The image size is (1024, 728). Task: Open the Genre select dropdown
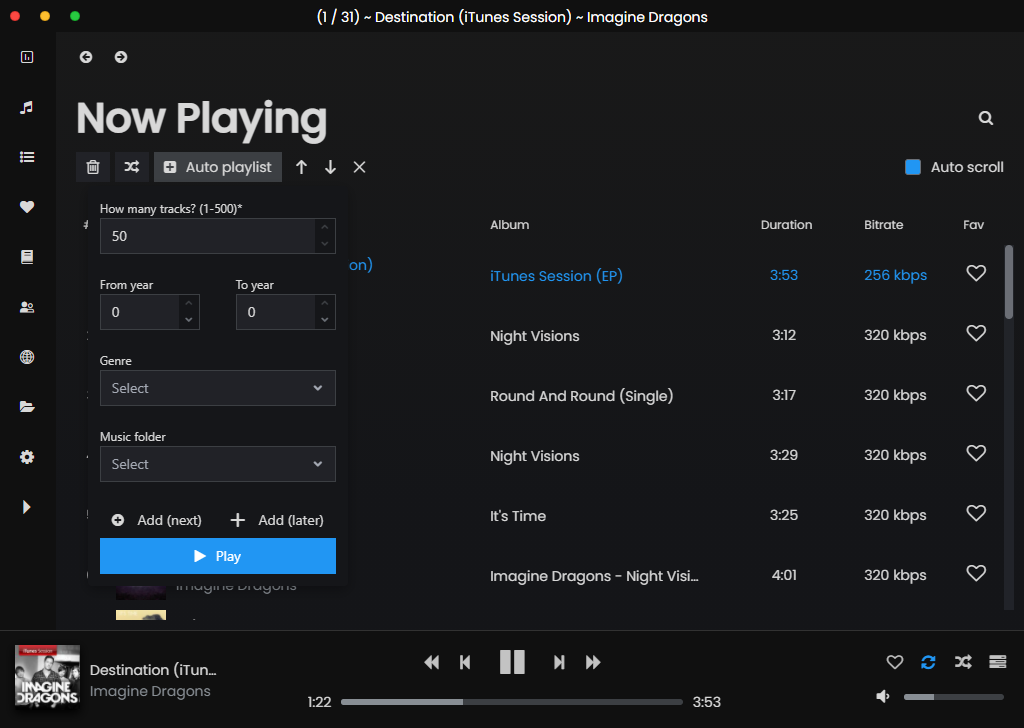217,388
